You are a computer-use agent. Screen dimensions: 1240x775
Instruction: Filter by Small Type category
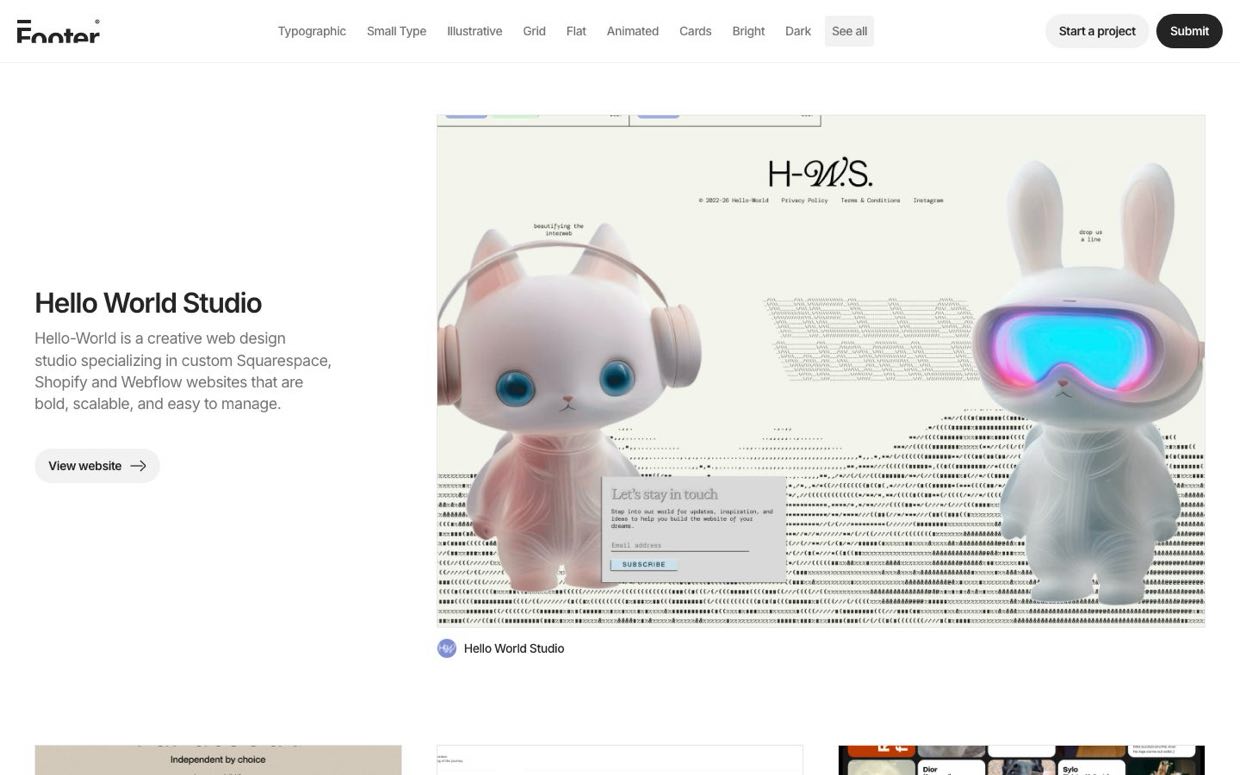(x=396, y=31)
